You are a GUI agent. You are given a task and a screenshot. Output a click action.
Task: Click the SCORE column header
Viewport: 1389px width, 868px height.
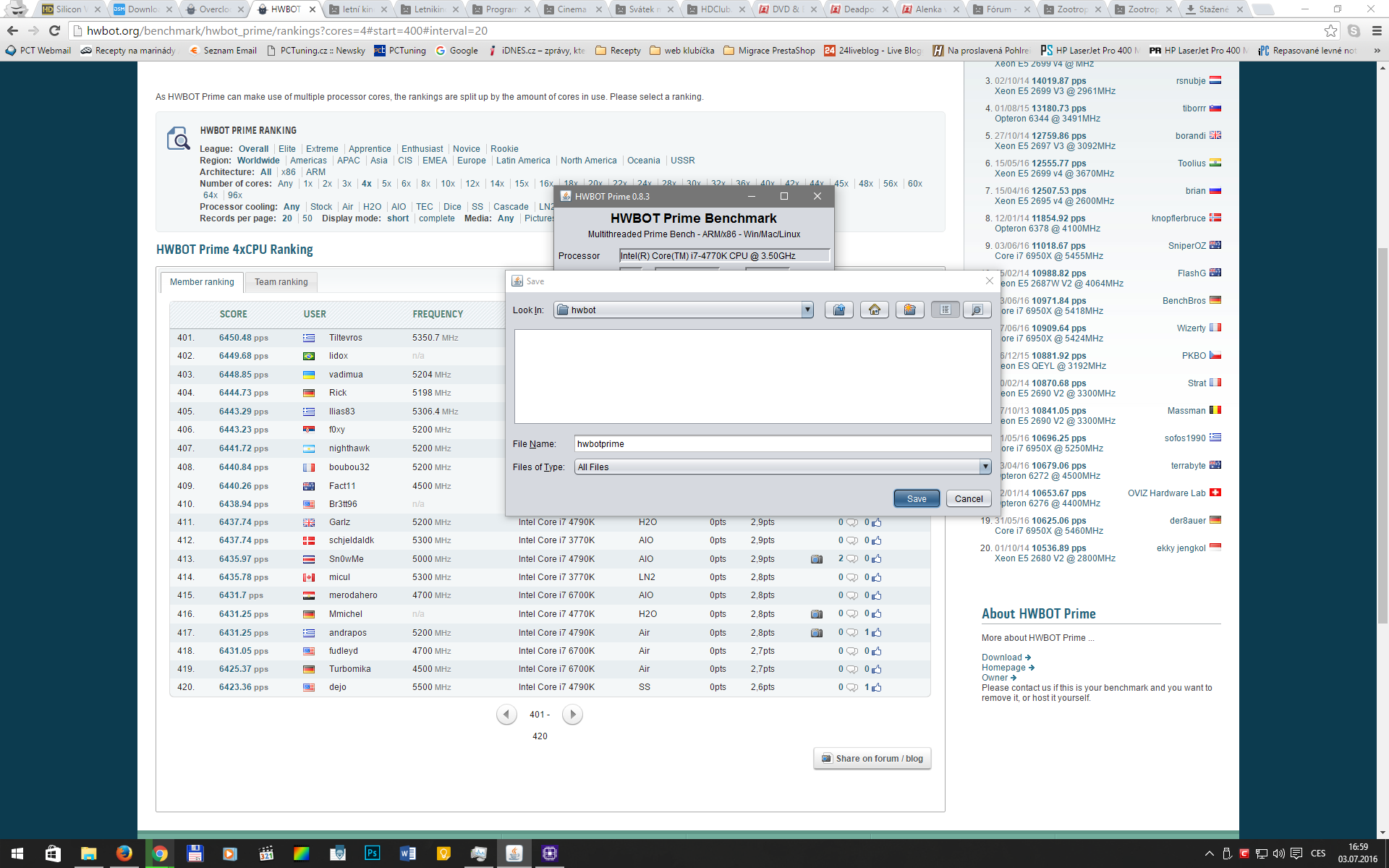[x=234, y=315]
